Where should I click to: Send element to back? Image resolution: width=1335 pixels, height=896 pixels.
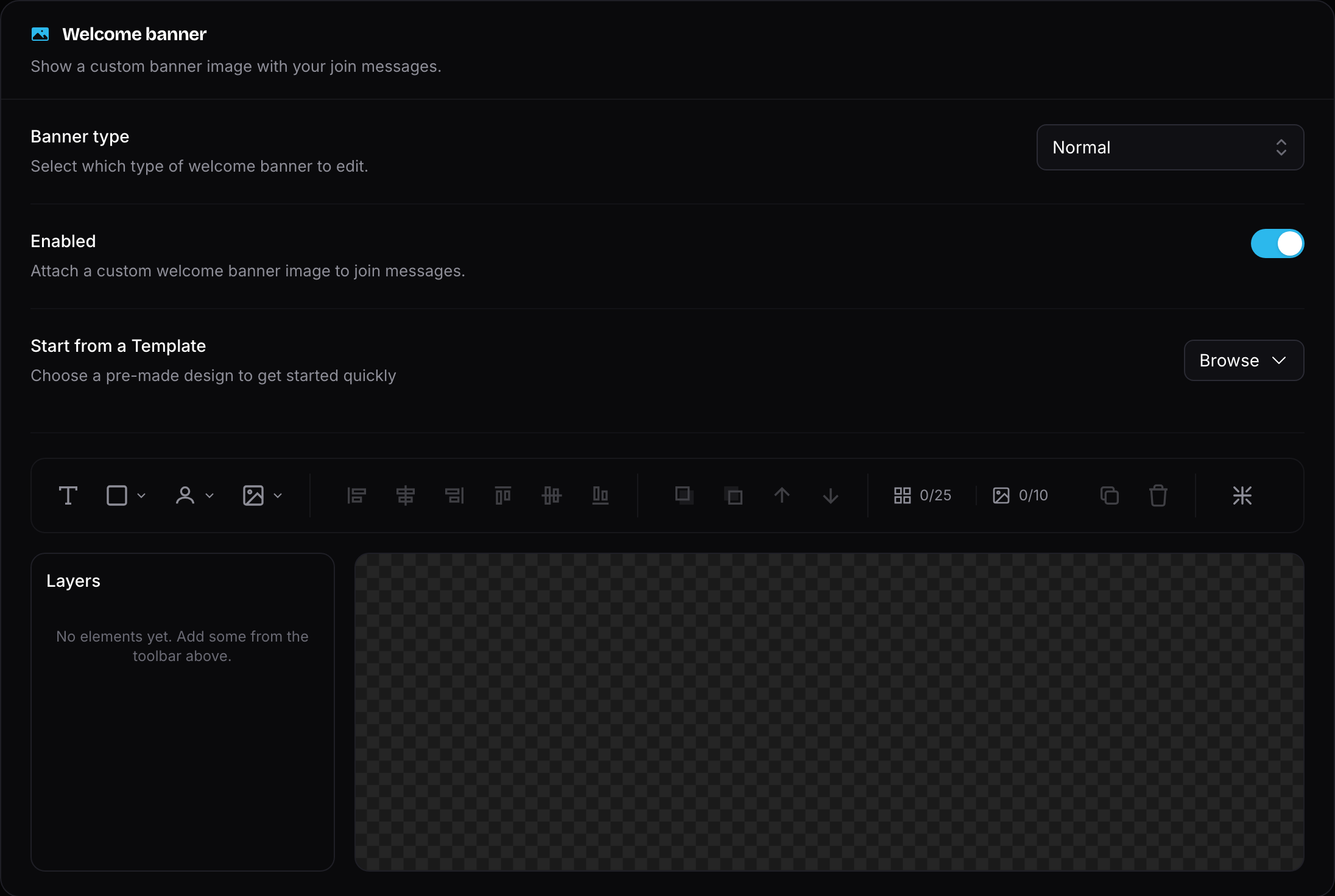733,495
